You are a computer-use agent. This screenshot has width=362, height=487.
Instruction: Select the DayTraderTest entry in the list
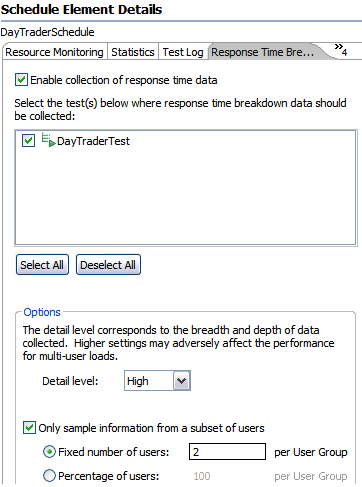93,141
